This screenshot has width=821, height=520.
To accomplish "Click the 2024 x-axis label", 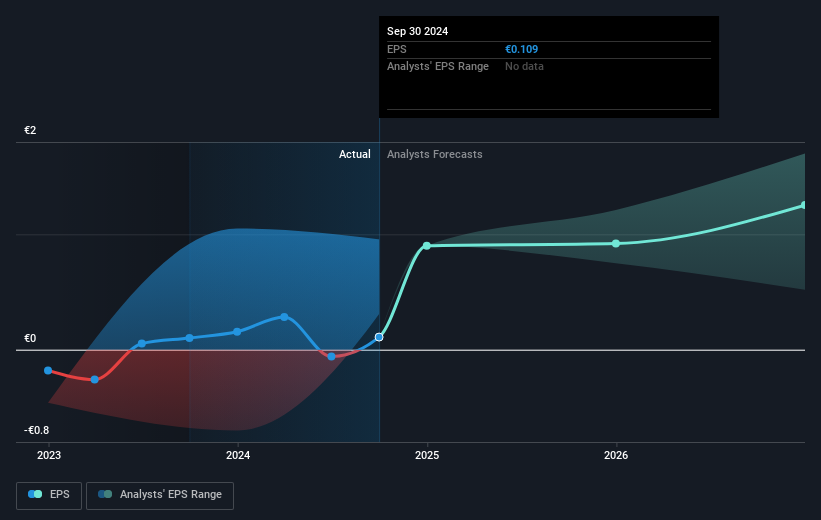I will pos(238,455).
